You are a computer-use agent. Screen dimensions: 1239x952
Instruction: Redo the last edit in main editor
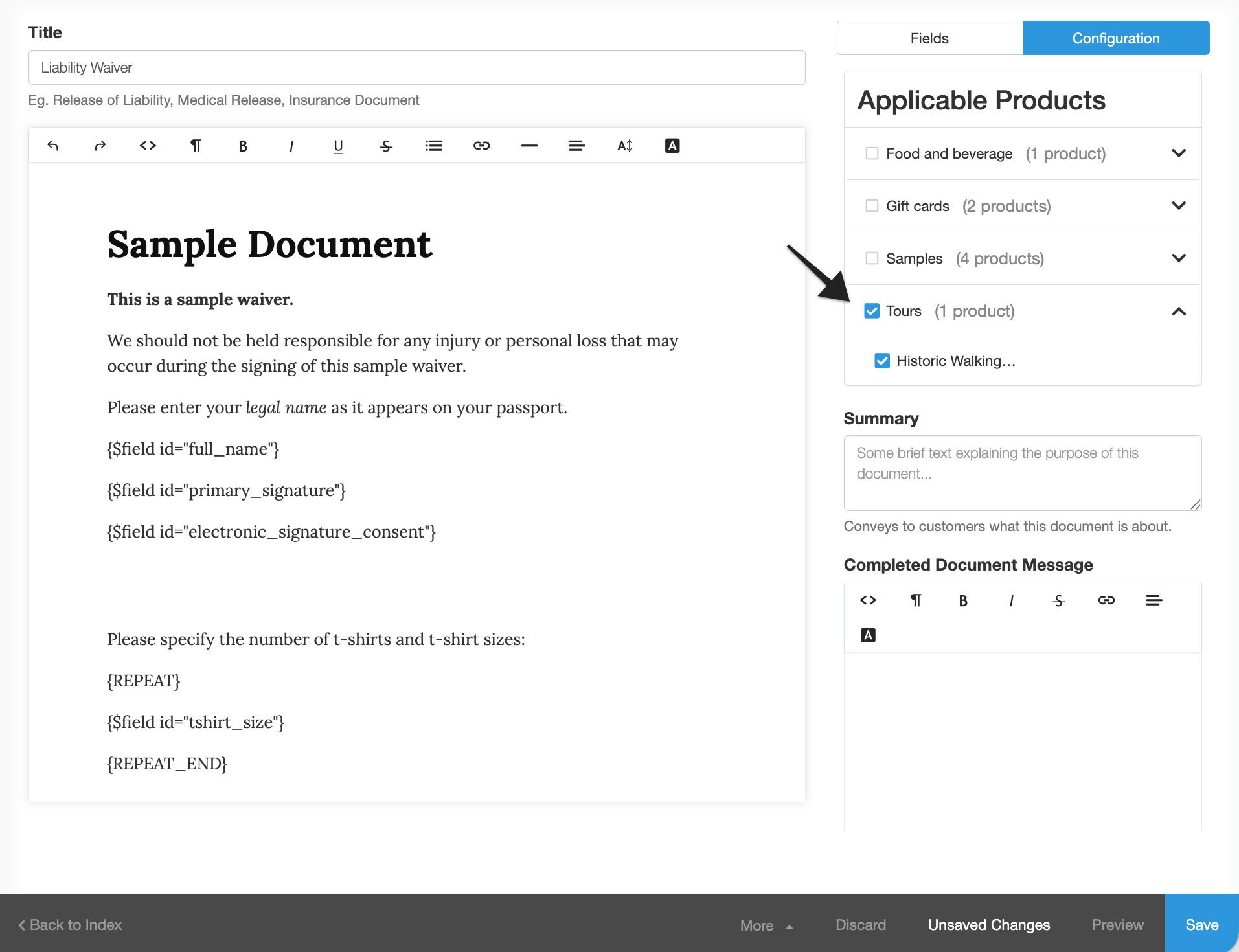coord(100,146)
